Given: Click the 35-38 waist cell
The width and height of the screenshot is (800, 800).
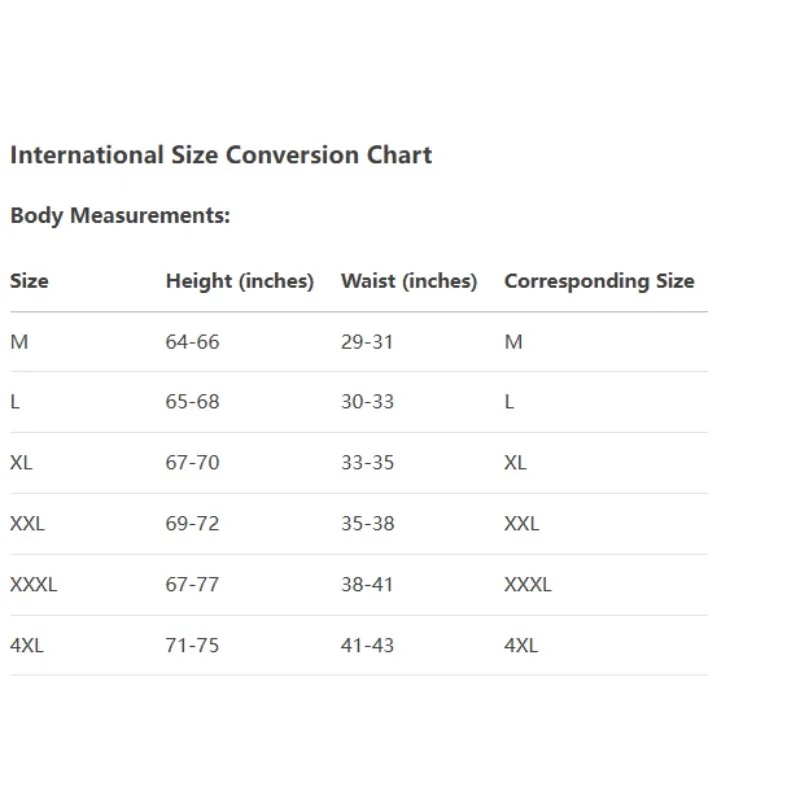Looking at the screenshot, I should tap(367, 524).
